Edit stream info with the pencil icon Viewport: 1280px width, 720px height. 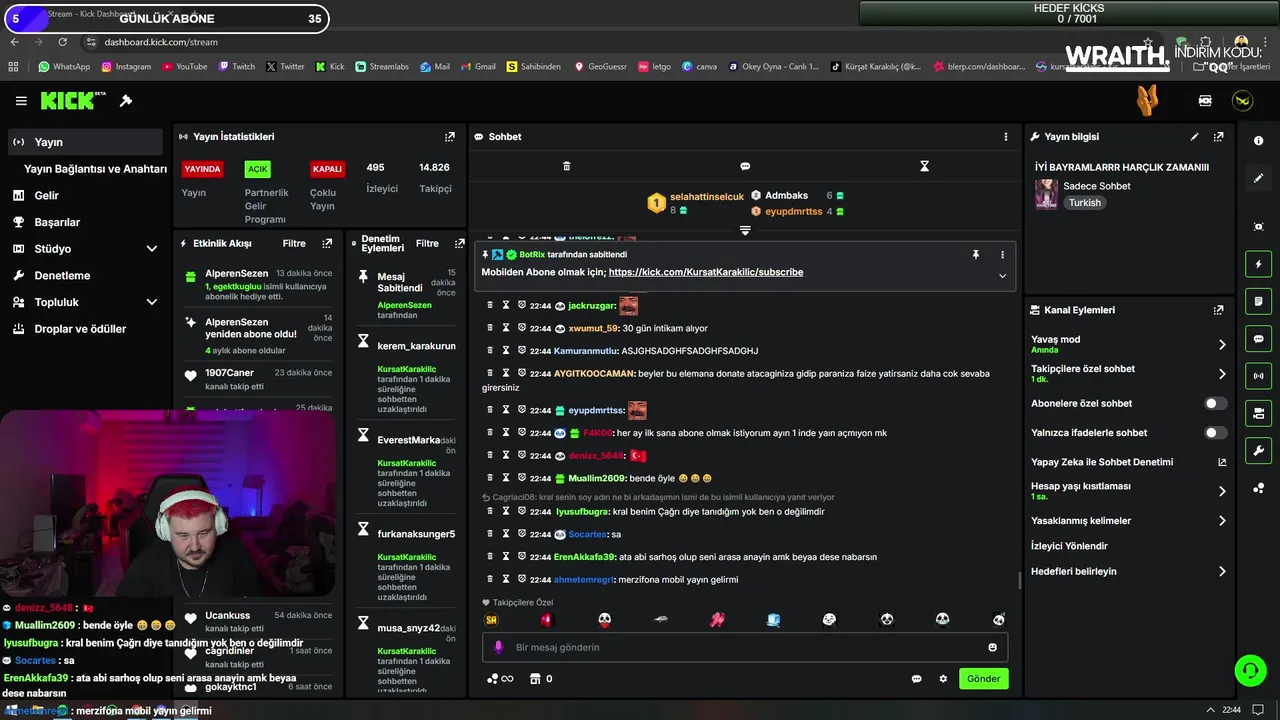[x=1194, y=137]
